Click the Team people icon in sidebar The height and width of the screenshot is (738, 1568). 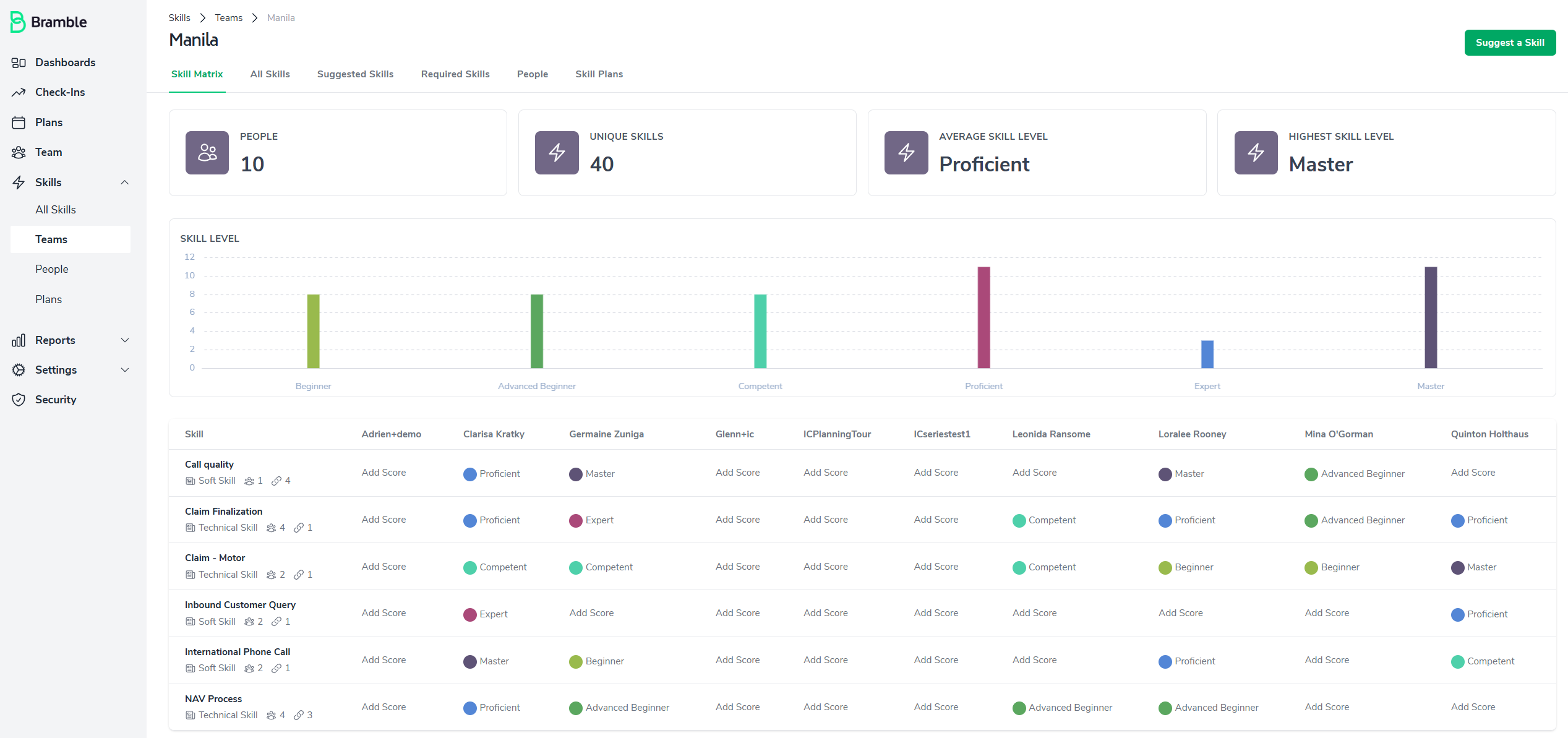19,152
